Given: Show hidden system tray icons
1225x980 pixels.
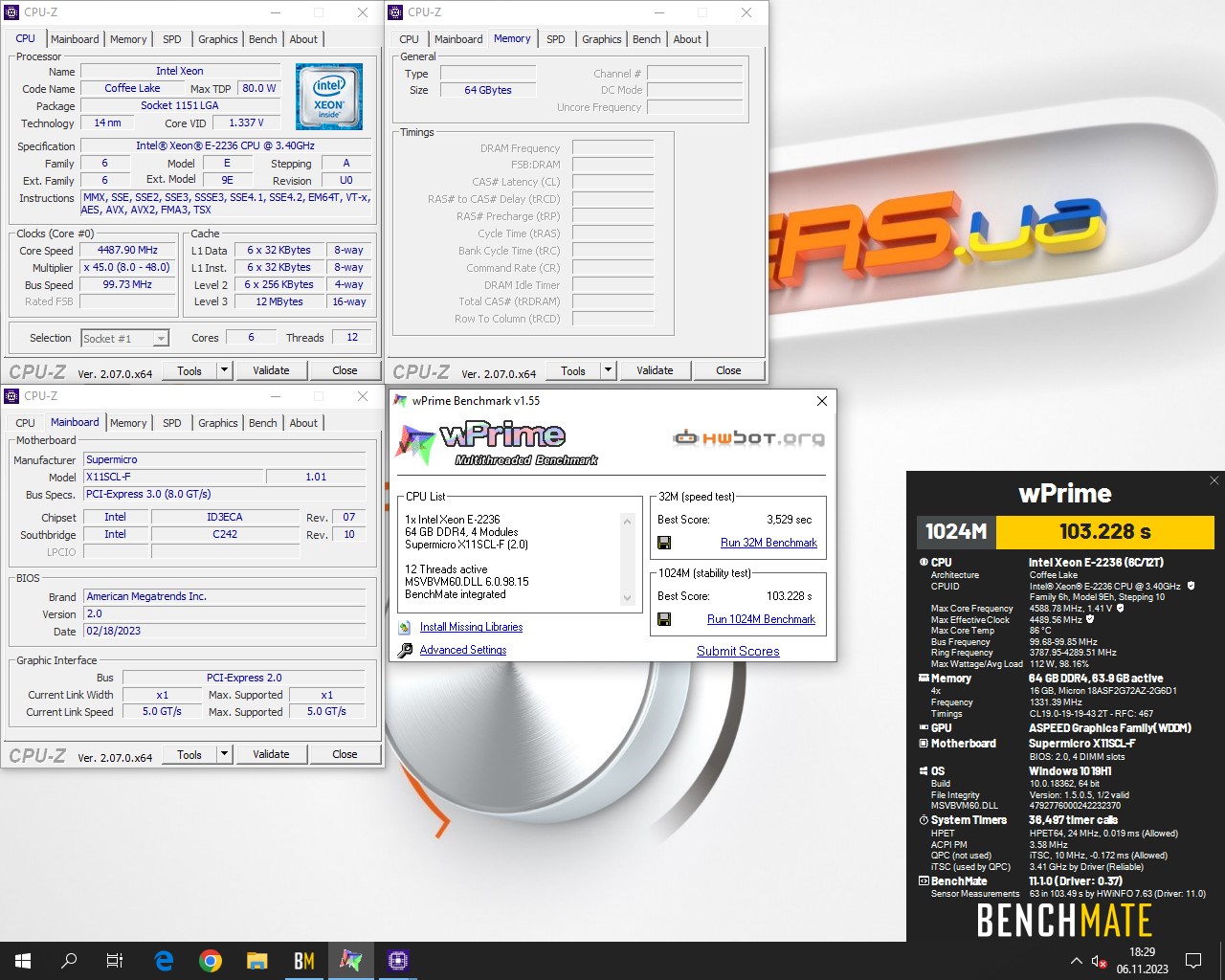Looking at the screenshot, I should [1077, 961].
